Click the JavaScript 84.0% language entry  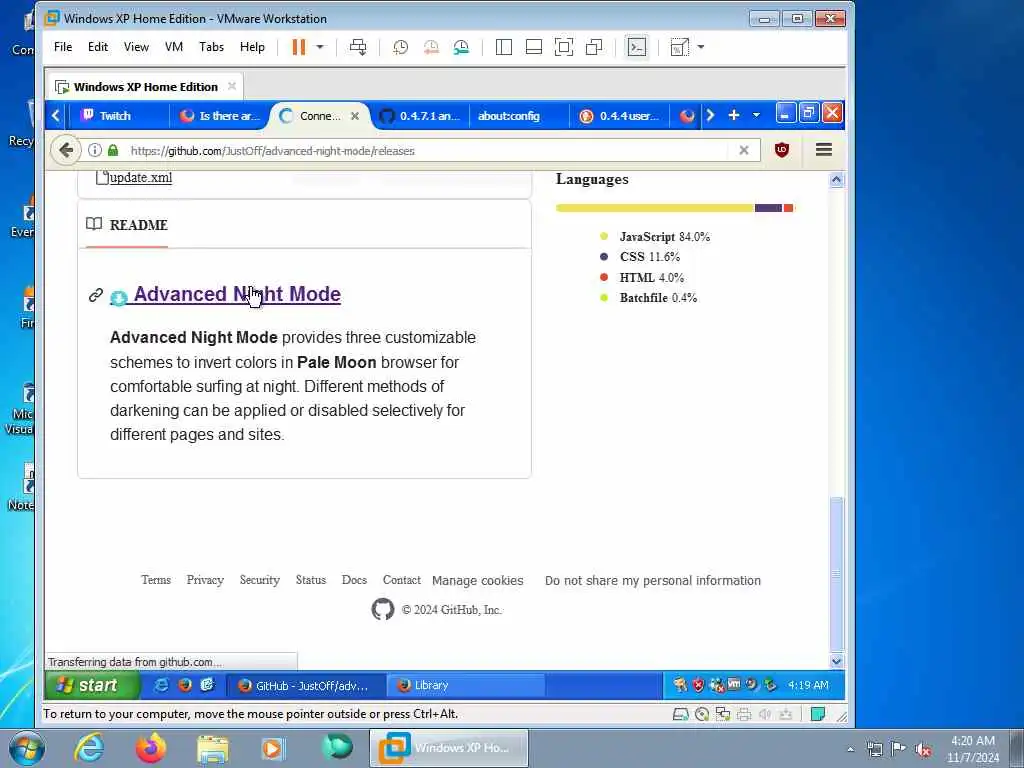664,236
